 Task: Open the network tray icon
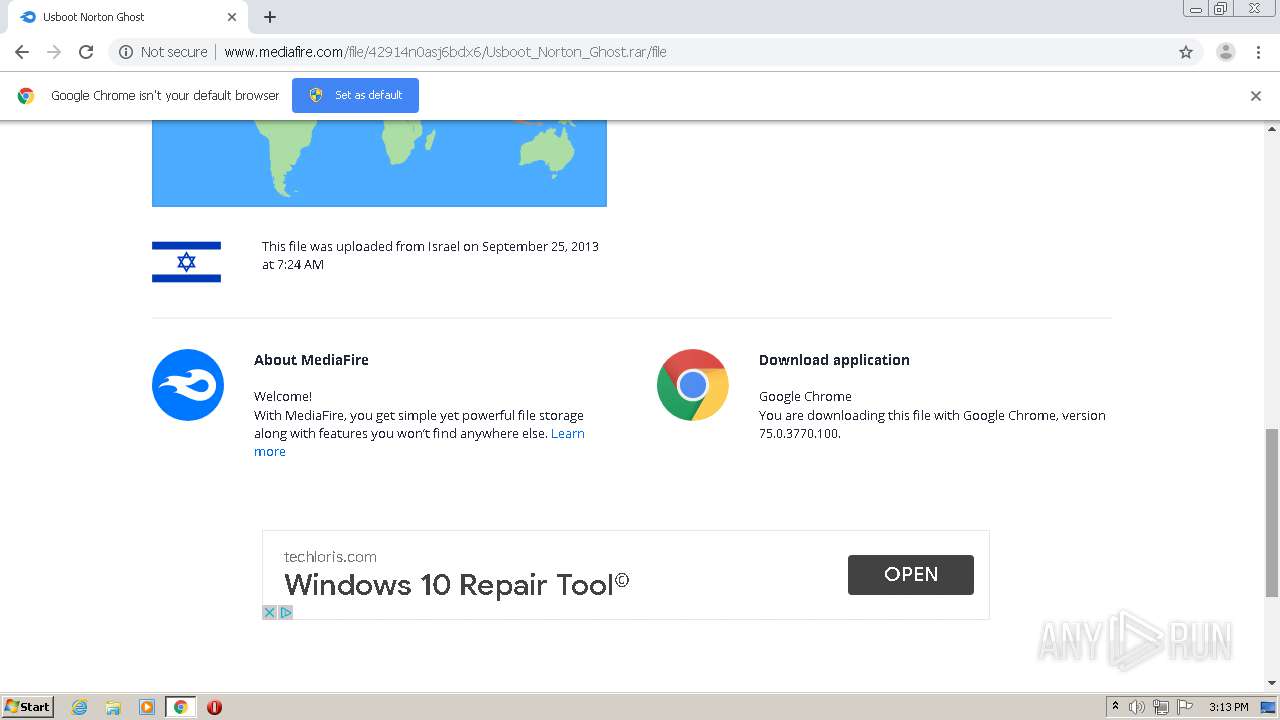tap(1161, 707)
